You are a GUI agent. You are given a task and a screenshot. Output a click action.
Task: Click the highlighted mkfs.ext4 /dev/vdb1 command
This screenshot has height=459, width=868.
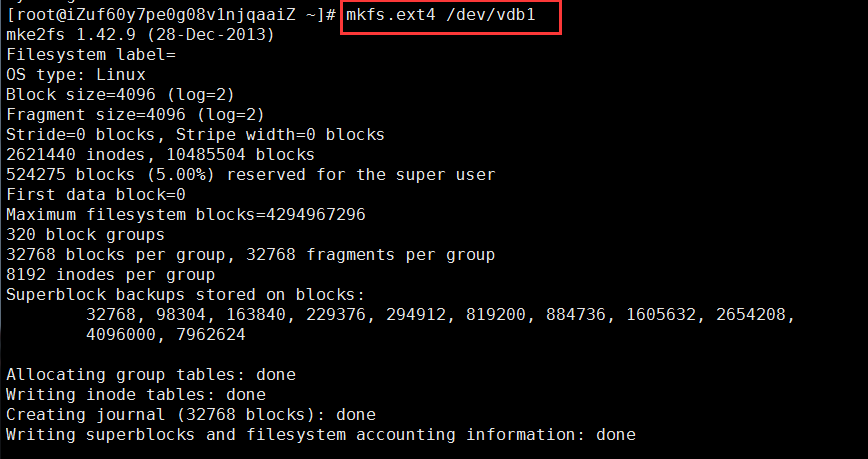click(450, 16)
